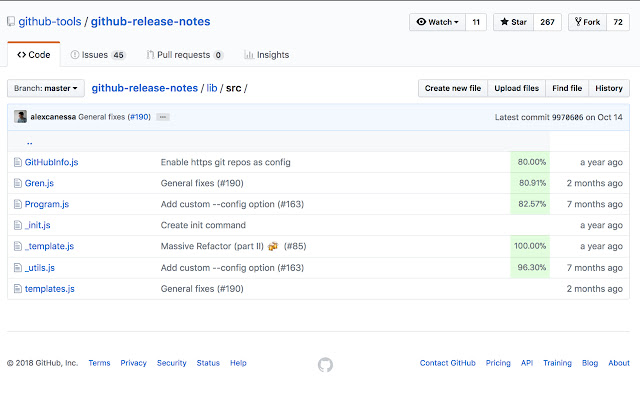Open the Branch: master dropdown
Viewport: 640px width, 400px height.
tap(45, 88)
